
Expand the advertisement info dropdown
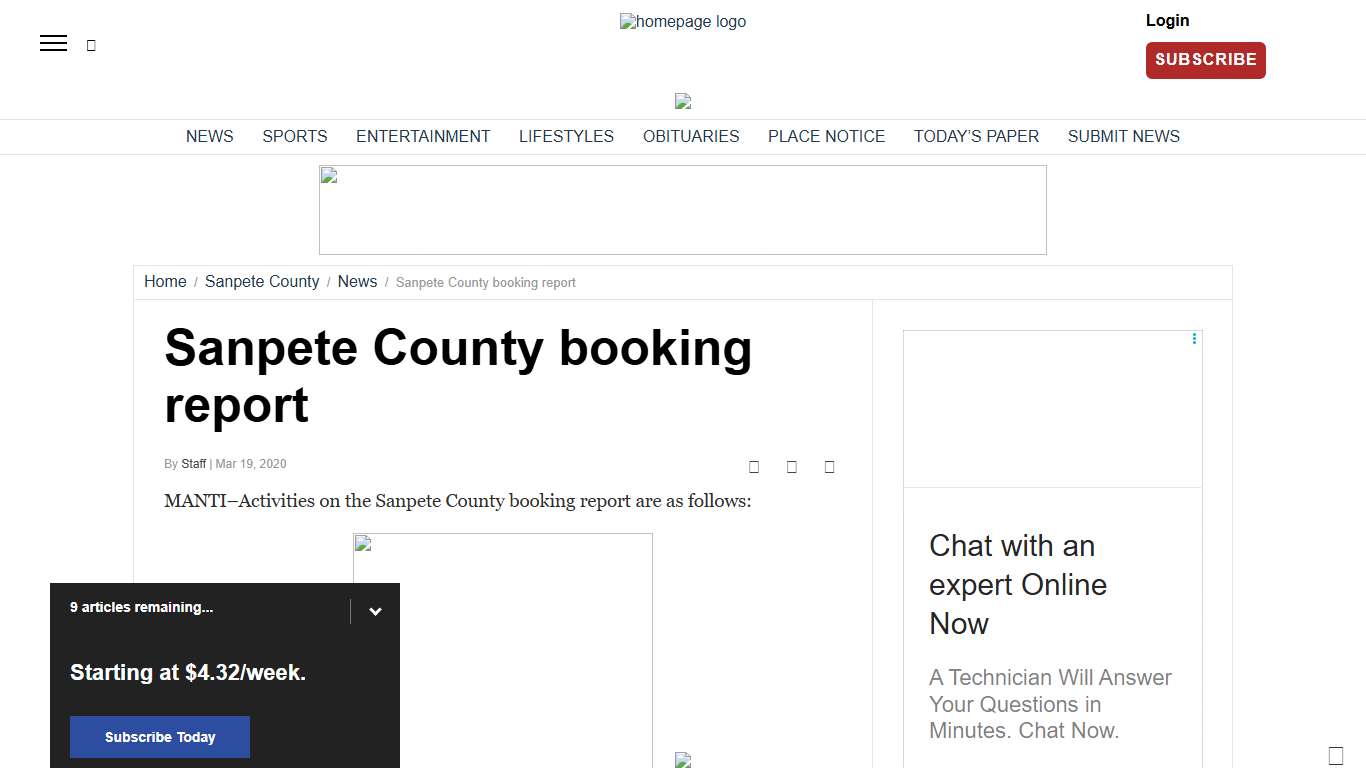coord(1193,338)
